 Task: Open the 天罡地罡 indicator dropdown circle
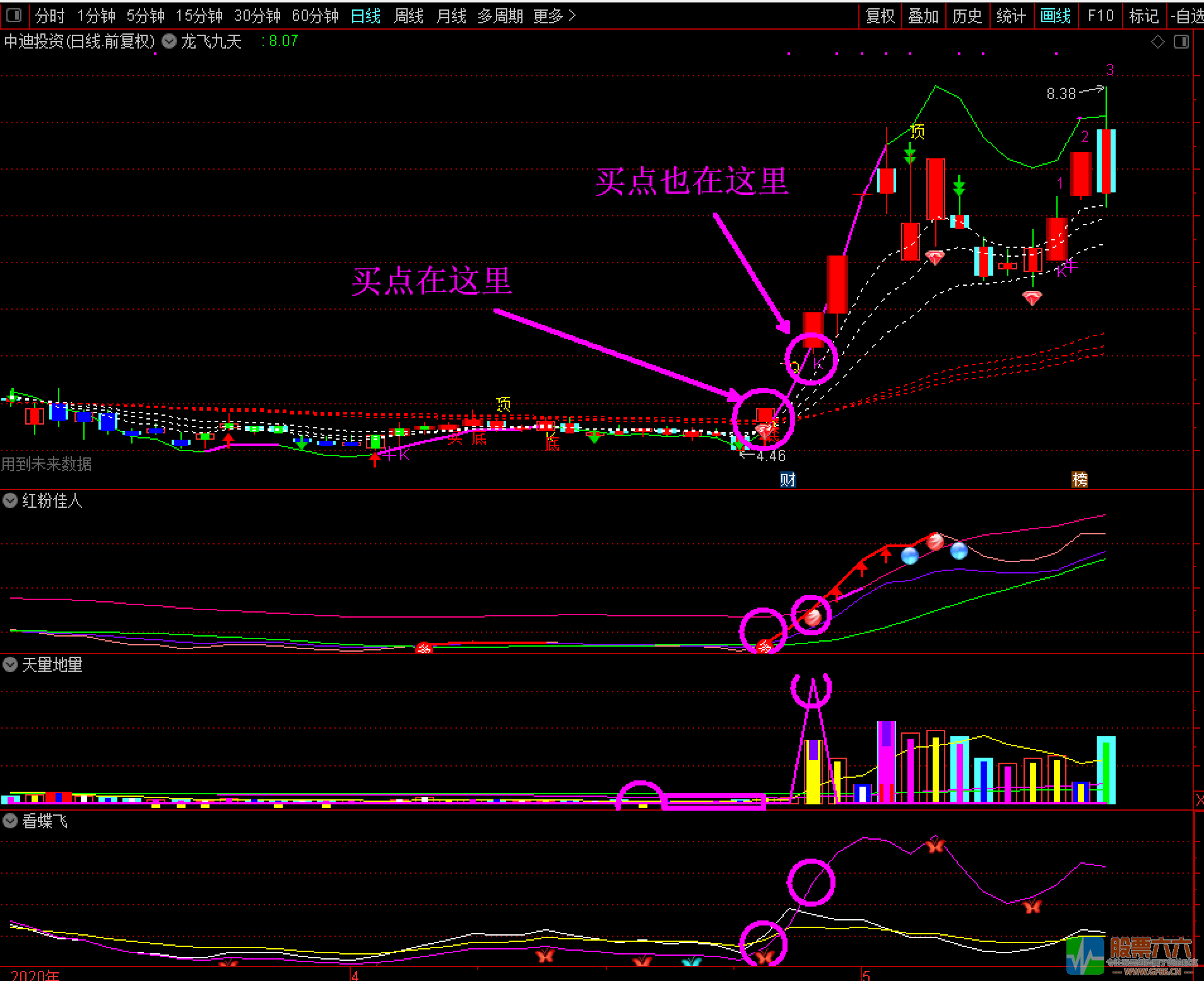[10, 664]
